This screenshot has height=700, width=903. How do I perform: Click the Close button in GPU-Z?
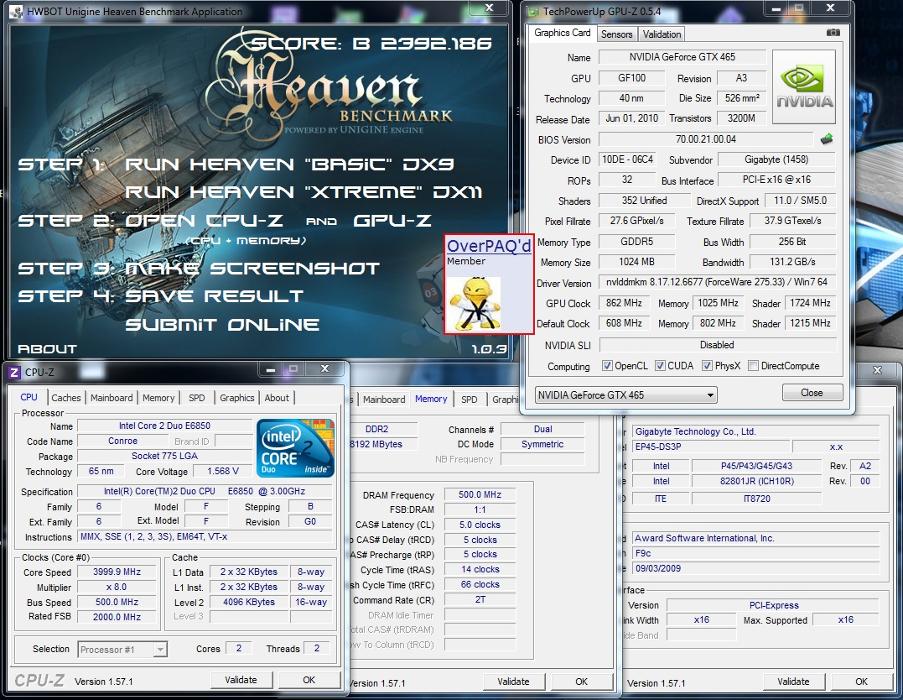[812, 393]
